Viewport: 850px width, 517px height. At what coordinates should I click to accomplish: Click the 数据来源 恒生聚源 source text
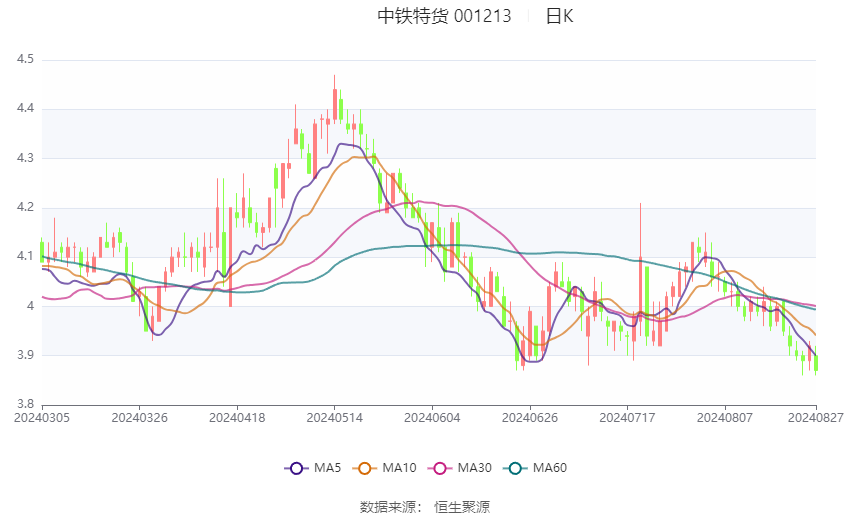[x=425, y=507]
